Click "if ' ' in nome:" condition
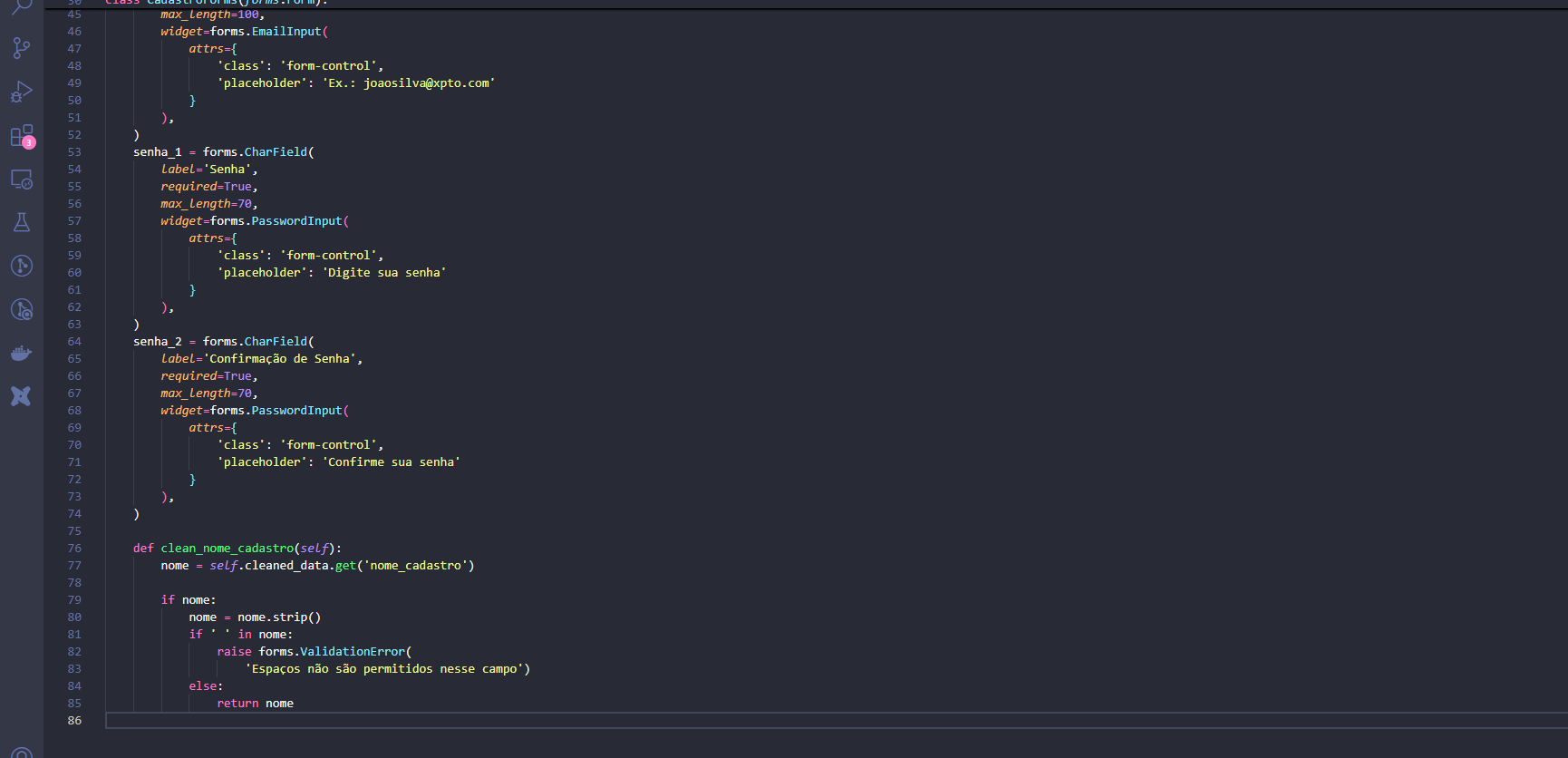This screenshot has width=1568, height=758. (241, 635)
